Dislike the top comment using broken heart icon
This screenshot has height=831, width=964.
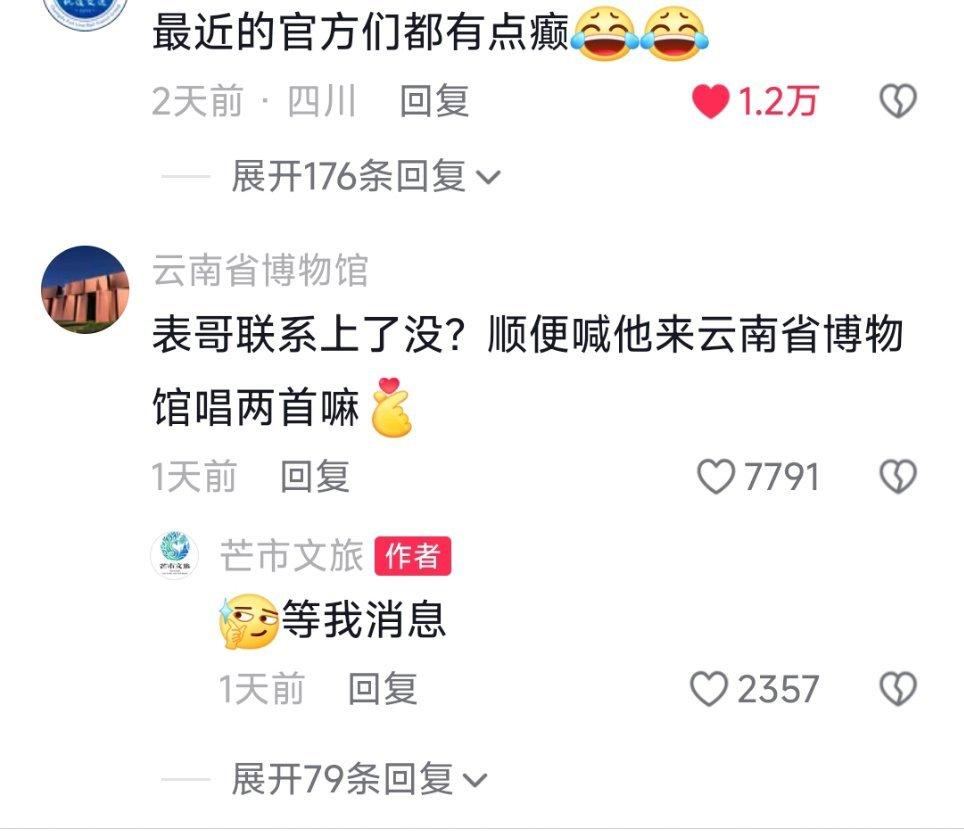pyautogui.click(x=898, y=101)
